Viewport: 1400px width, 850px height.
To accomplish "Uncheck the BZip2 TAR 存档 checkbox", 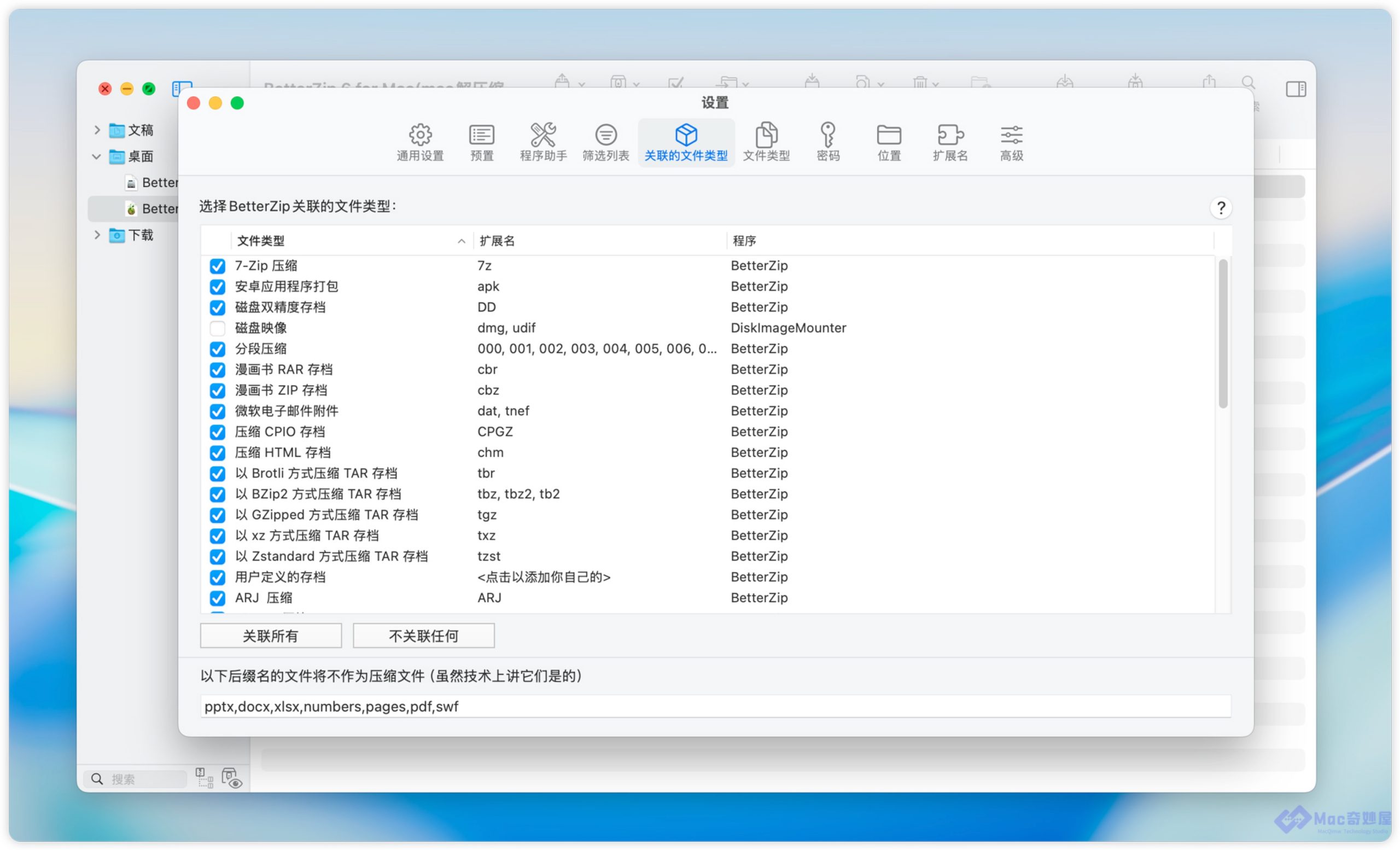I will tap(217, 494).
